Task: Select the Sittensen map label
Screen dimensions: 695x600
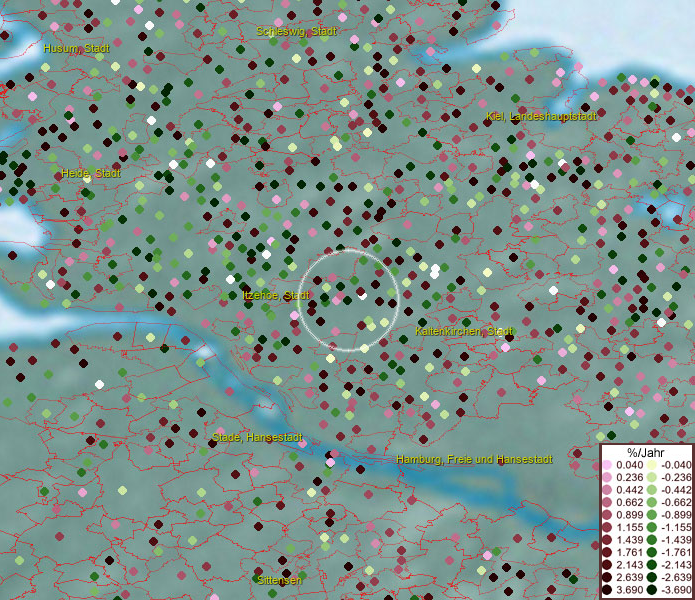Action: pos(279,580)
